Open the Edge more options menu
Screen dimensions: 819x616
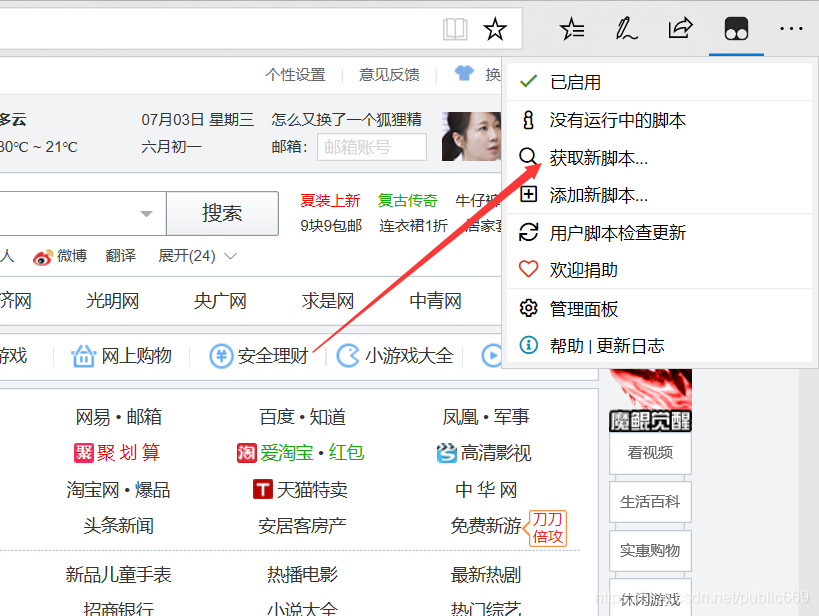tap(791, 29)
